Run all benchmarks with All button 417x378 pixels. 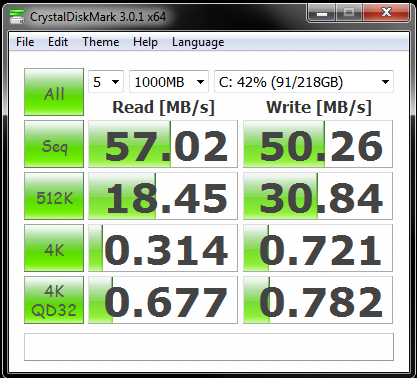pos(54,92)
